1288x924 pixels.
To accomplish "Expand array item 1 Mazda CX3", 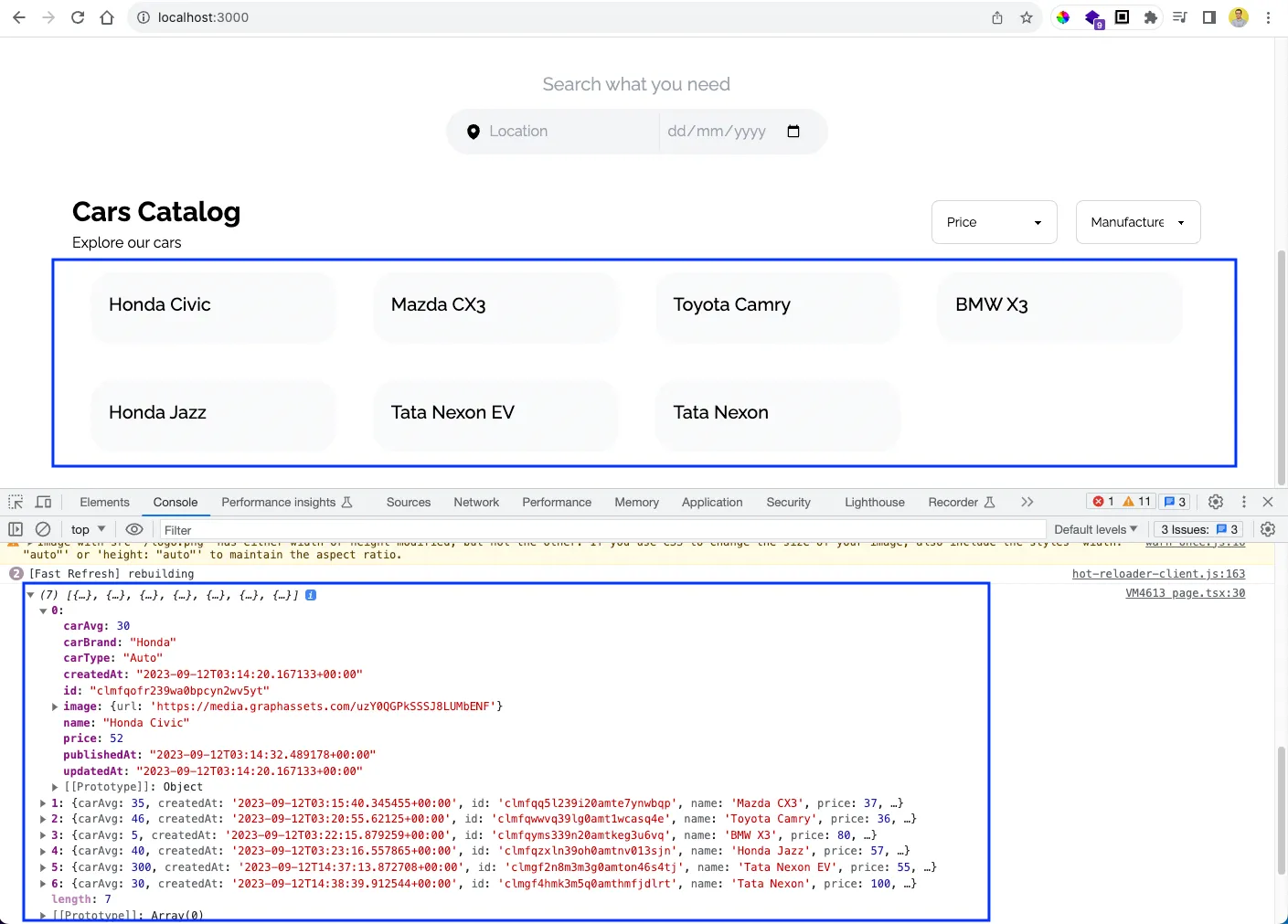I will (x=43, y=803).
